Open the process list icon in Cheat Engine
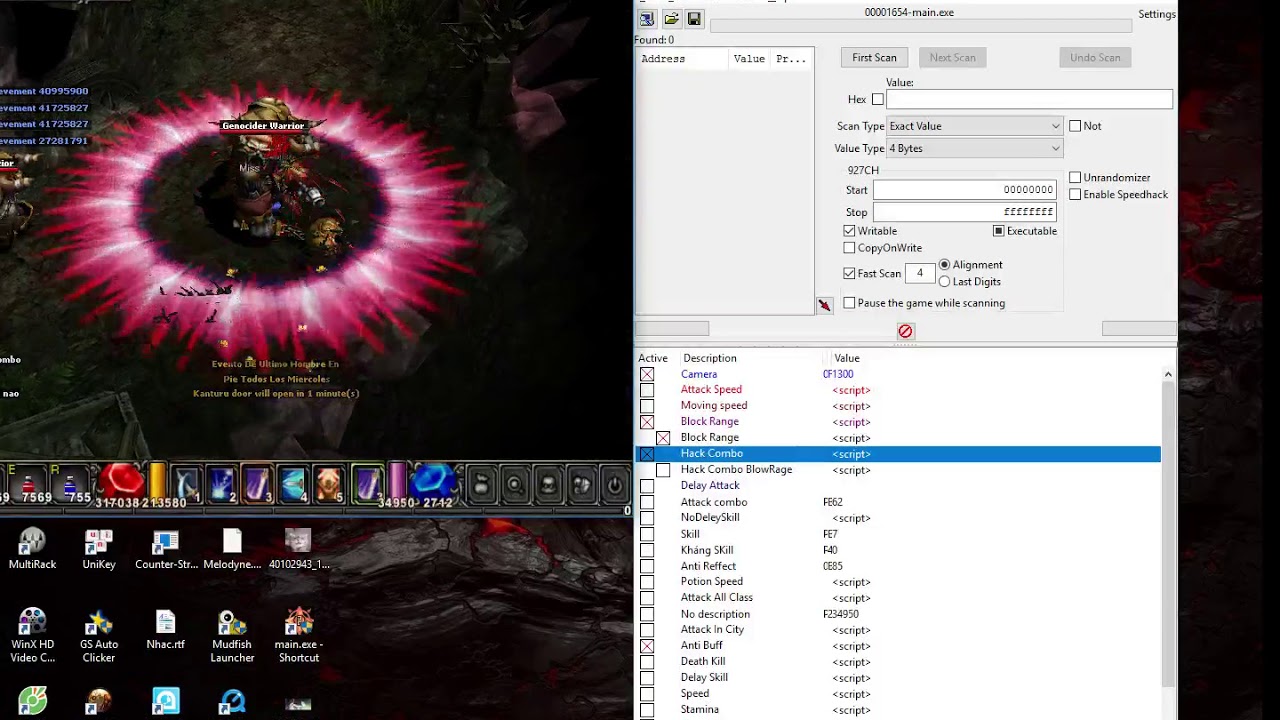 coord(647,19)
